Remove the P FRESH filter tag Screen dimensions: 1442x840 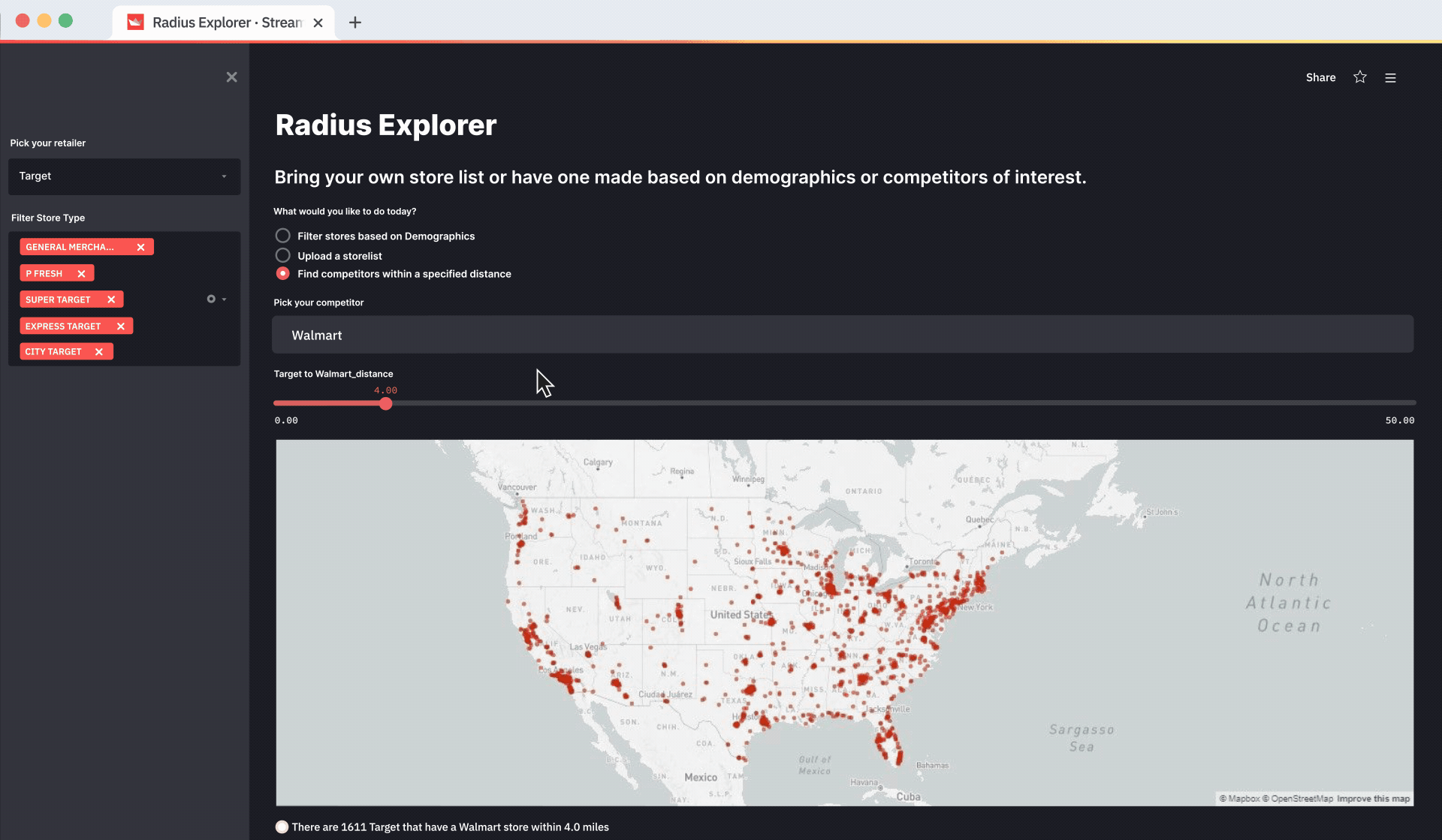pyautogui.click(x=81, y=272)
